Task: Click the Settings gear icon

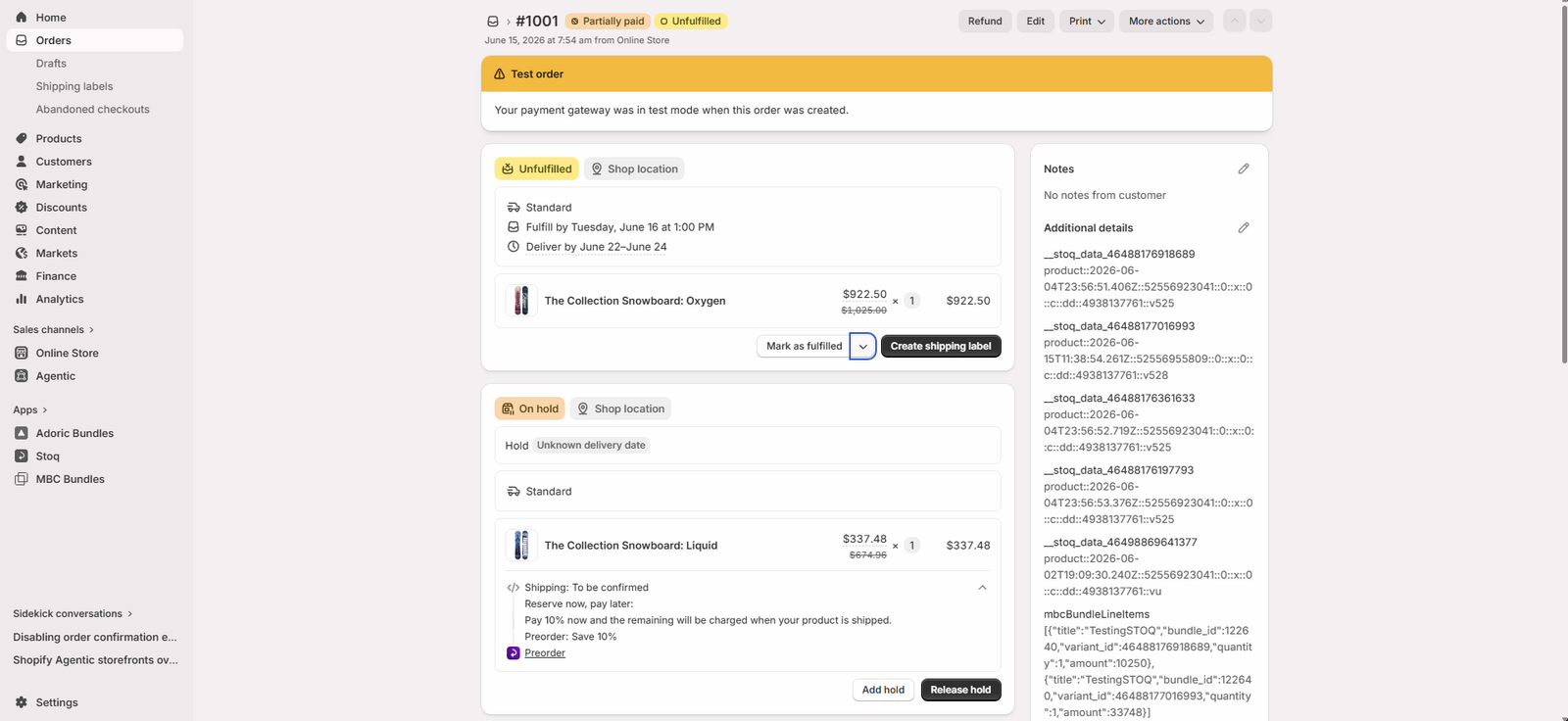Action: (x=22, y=702)
